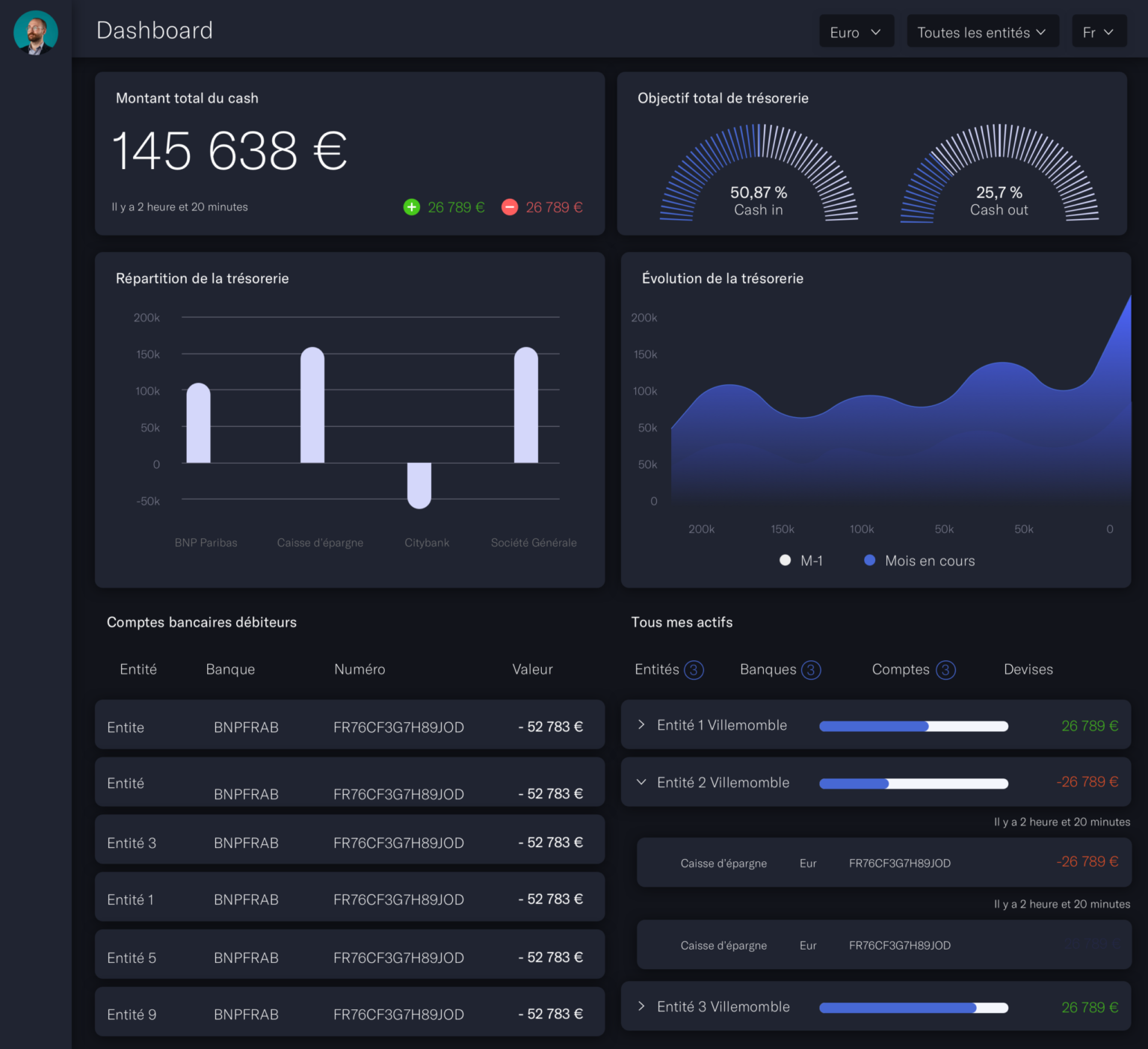Click the Comptes count badge
1148x1049 pixels.
point(945,670)
